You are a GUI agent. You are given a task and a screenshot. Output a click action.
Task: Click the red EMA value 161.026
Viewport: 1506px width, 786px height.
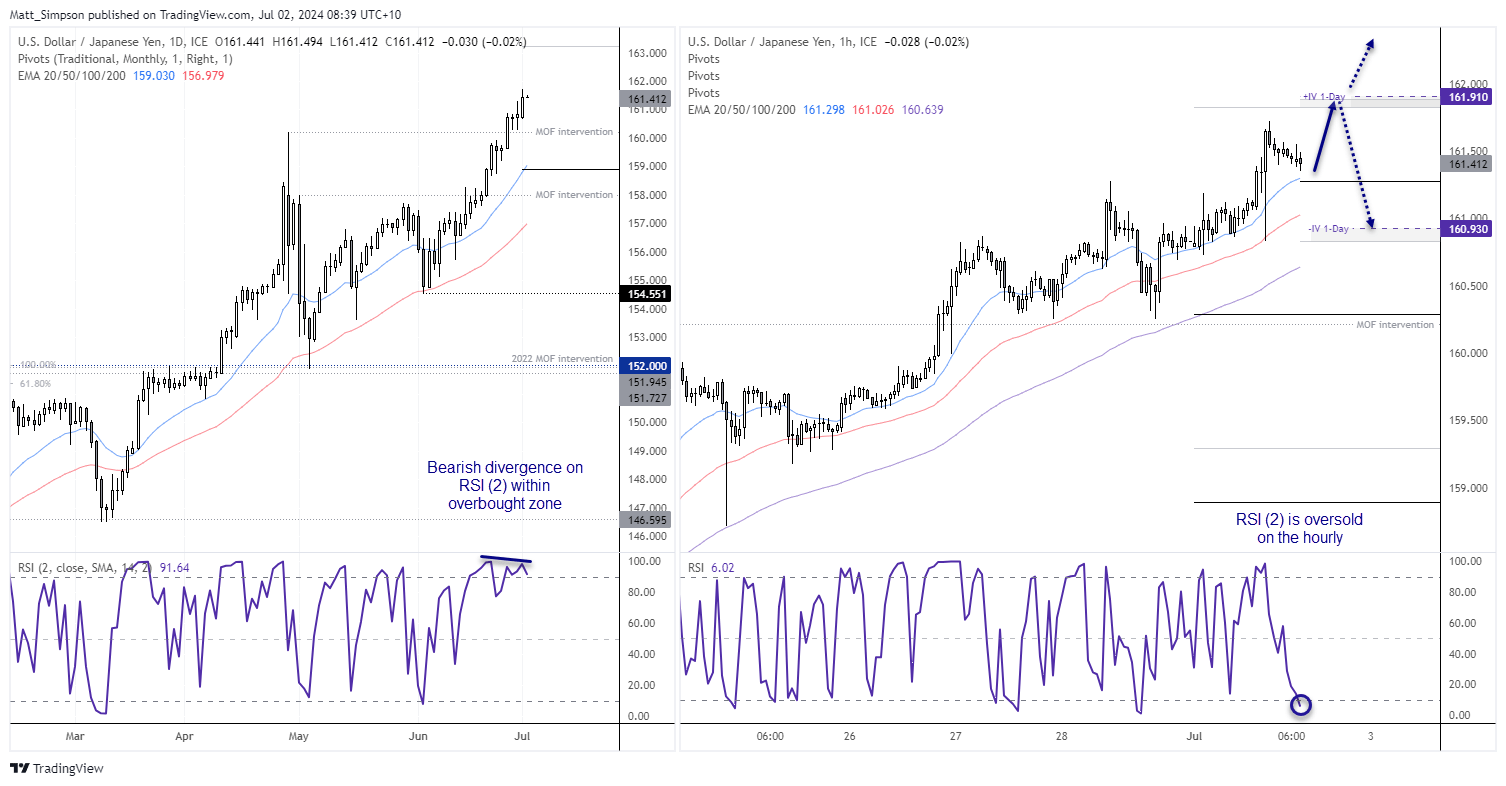[x=871, y=110]
